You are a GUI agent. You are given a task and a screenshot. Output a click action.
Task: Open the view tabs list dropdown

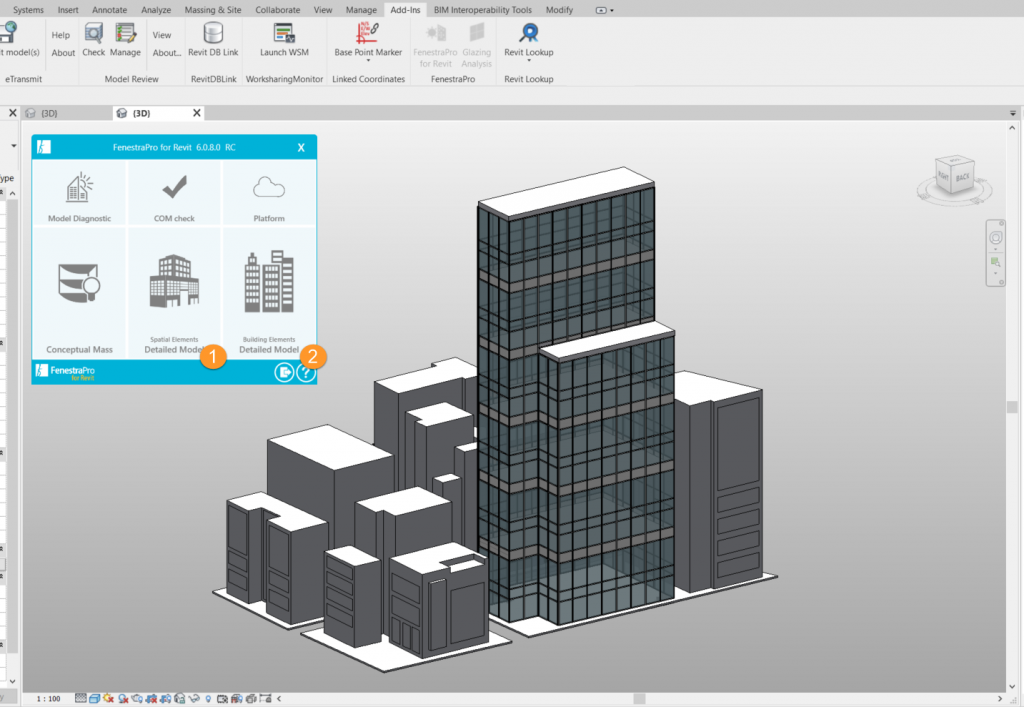1013,113
